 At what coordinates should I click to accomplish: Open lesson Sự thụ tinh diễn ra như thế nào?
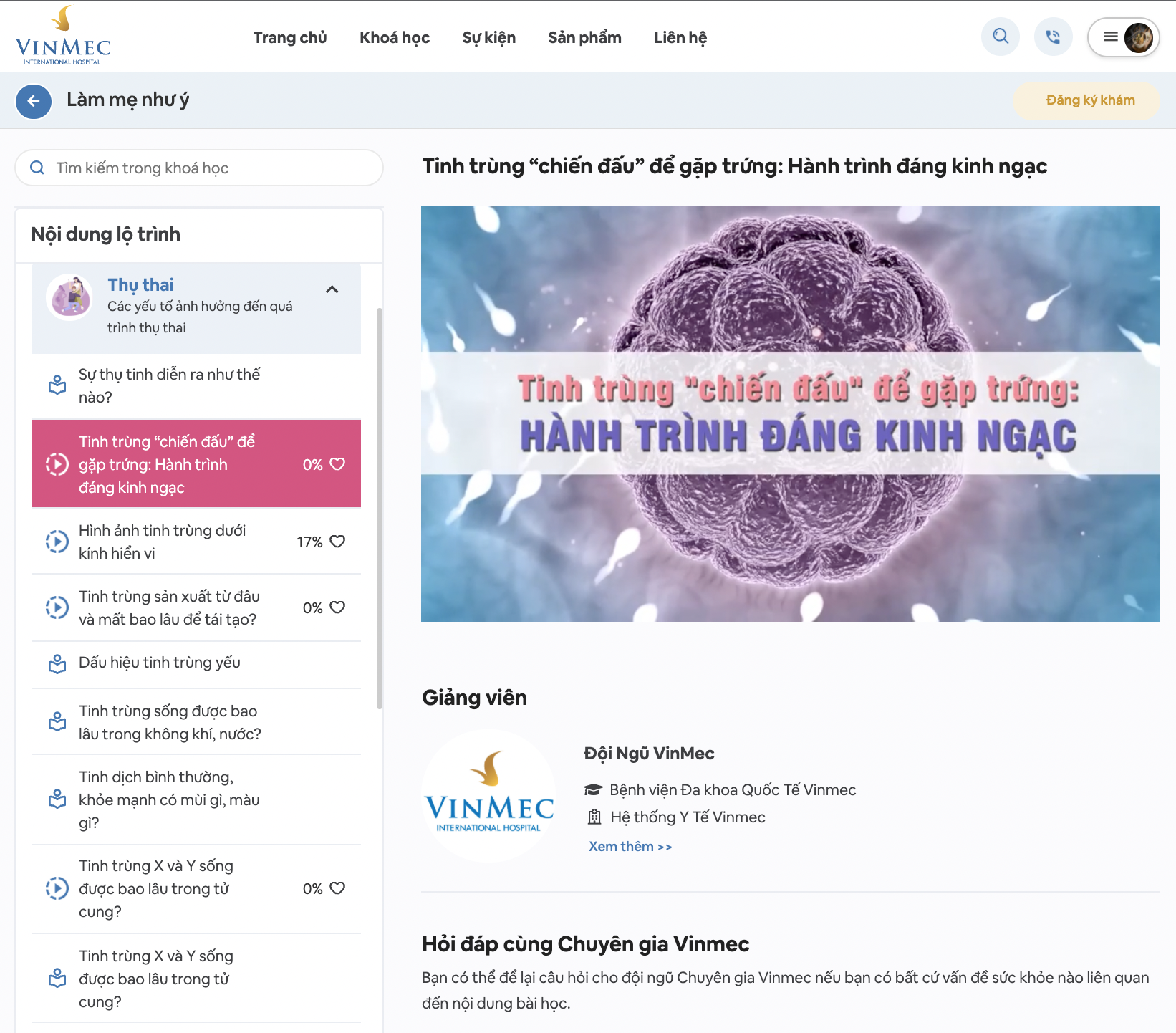pyautogui.click(x=196, y=386)
